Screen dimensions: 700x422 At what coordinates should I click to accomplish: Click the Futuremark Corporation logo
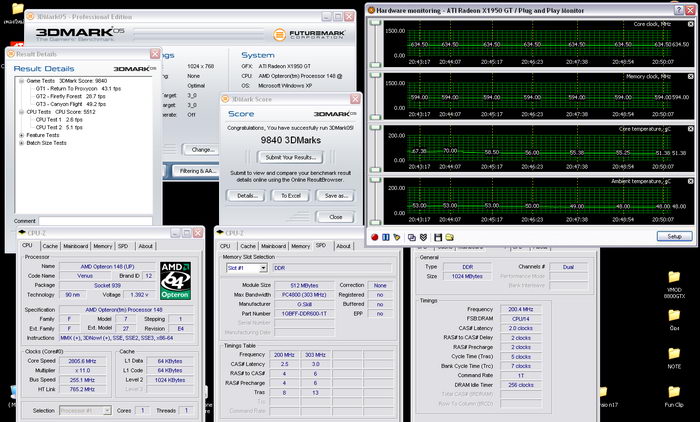(309, 34)
